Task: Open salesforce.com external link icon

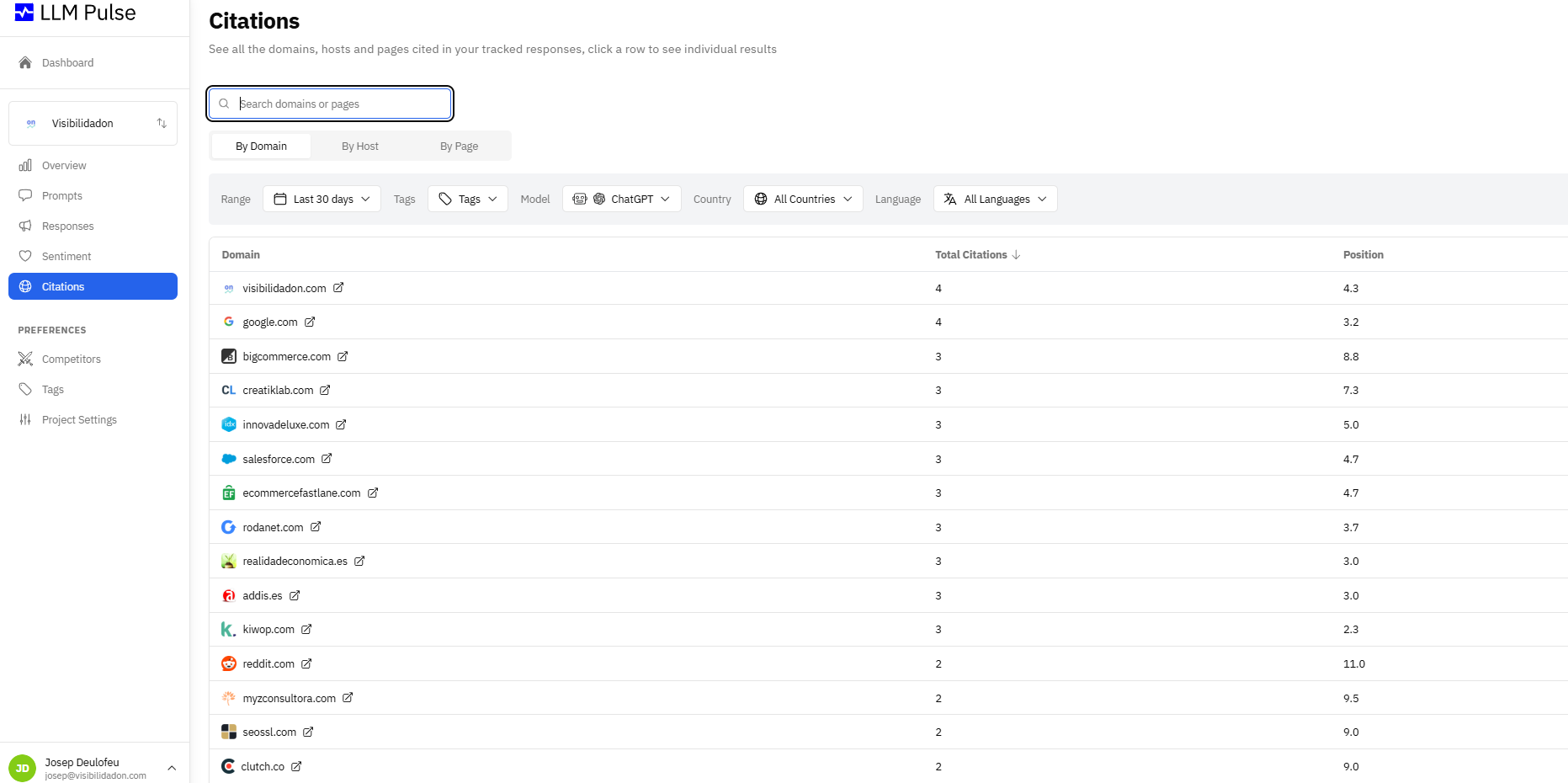Action: [327, 459]
